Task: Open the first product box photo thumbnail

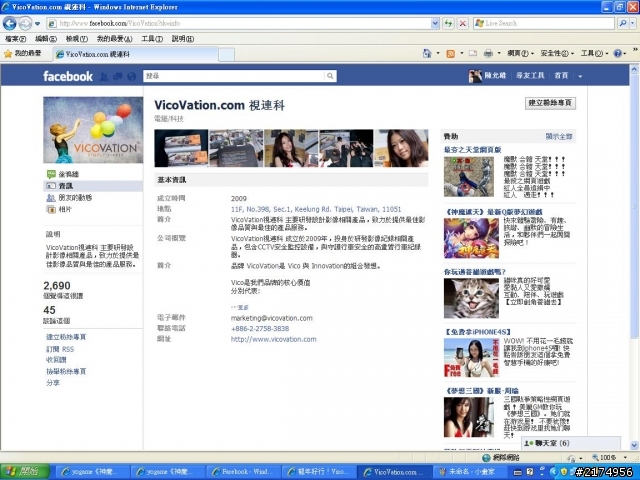Action: [x=181, y=148]
